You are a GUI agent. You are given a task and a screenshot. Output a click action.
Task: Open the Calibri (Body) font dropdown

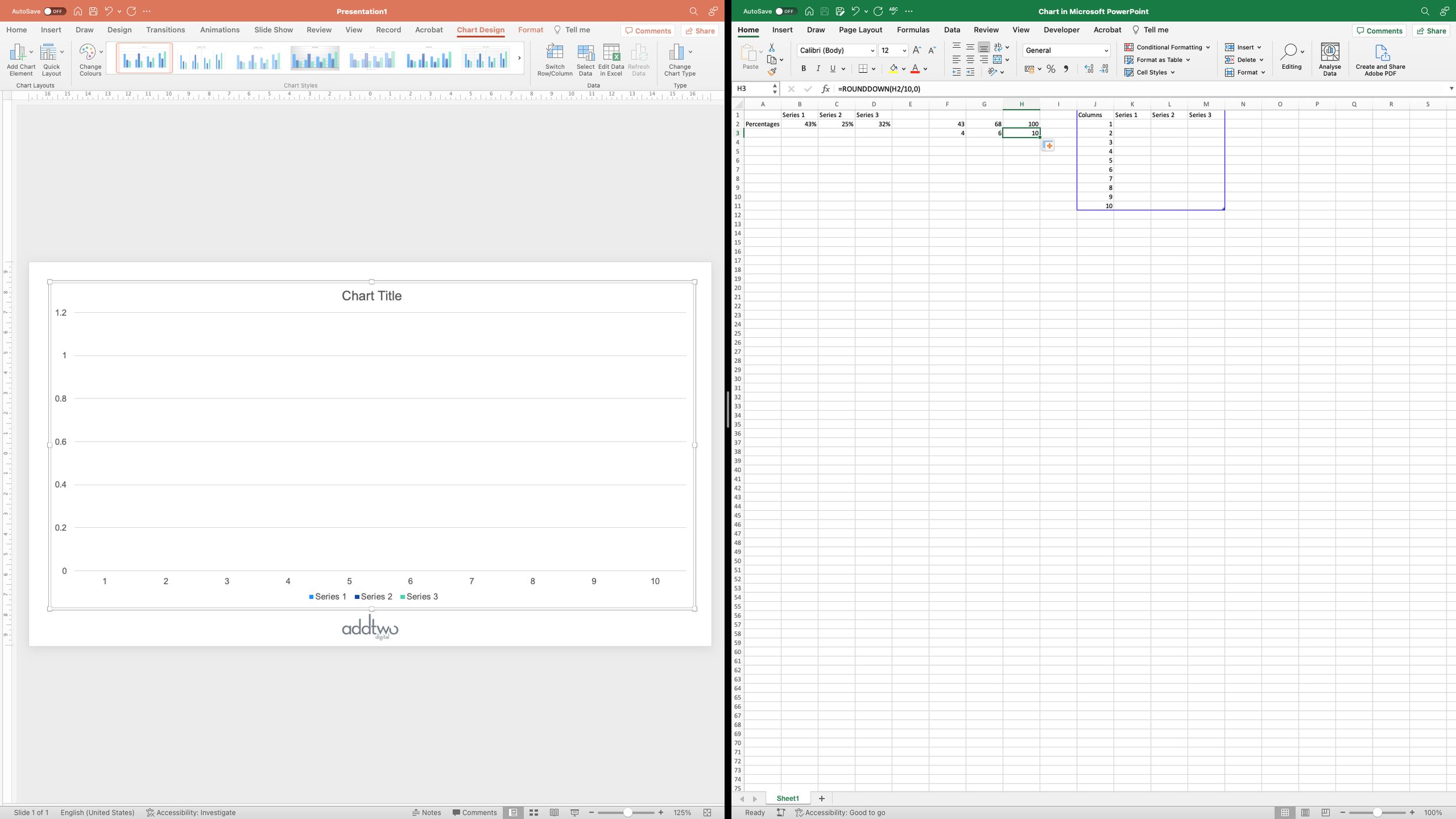[872, 51]
